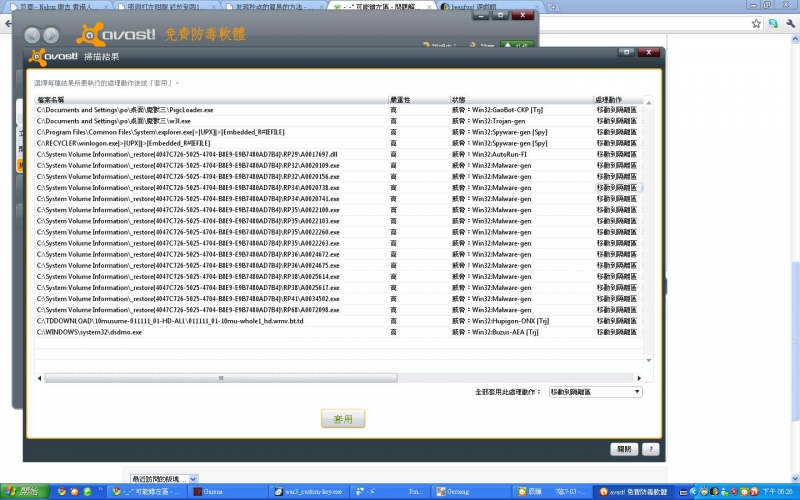Switch to Chrome taskbar window item
Image resolution: width=800 pixels, height=500 pixels.
(147, 492)
